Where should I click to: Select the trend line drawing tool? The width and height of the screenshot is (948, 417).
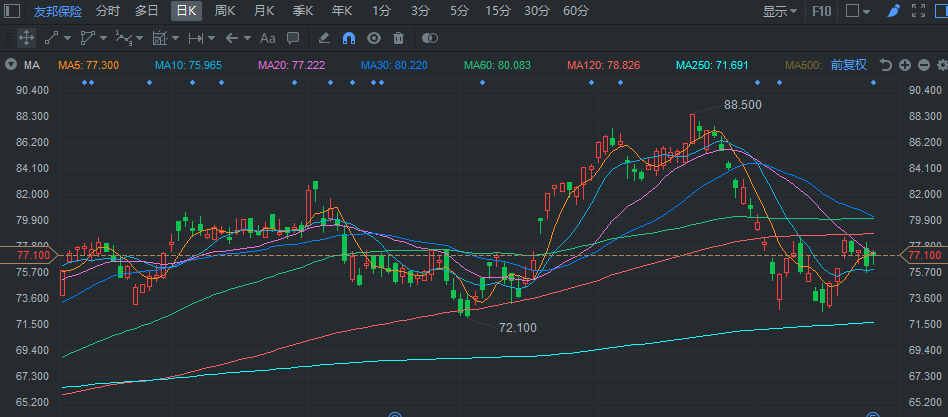click(51, 38)
